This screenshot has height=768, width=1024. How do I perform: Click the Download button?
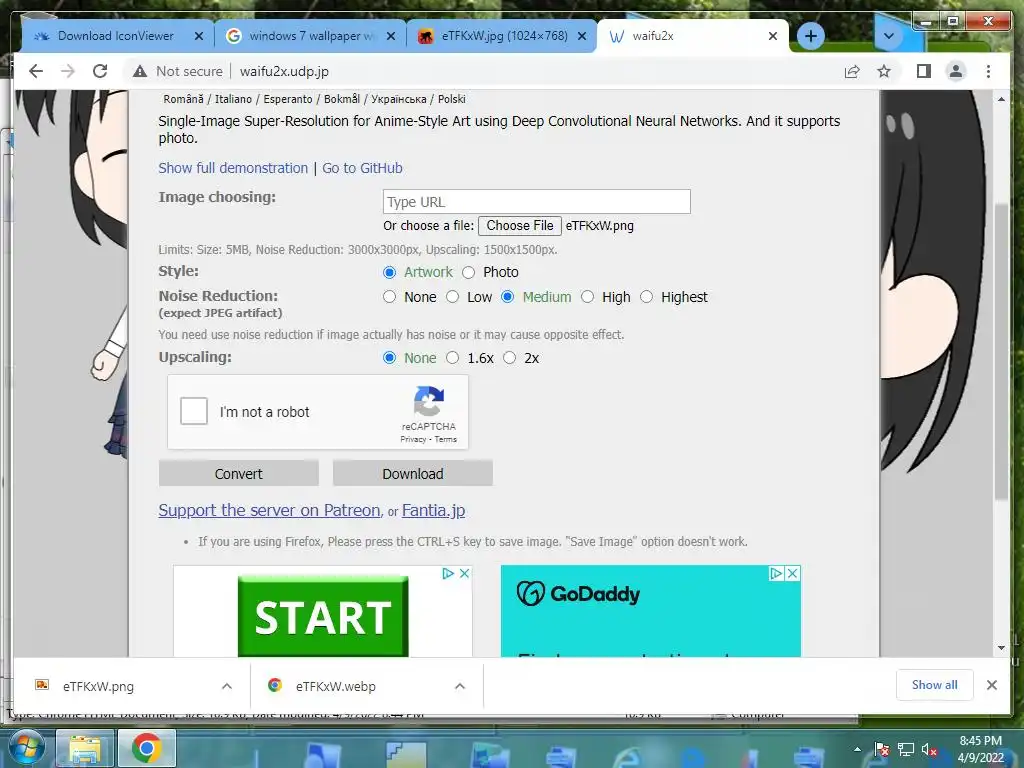point(413,473)
